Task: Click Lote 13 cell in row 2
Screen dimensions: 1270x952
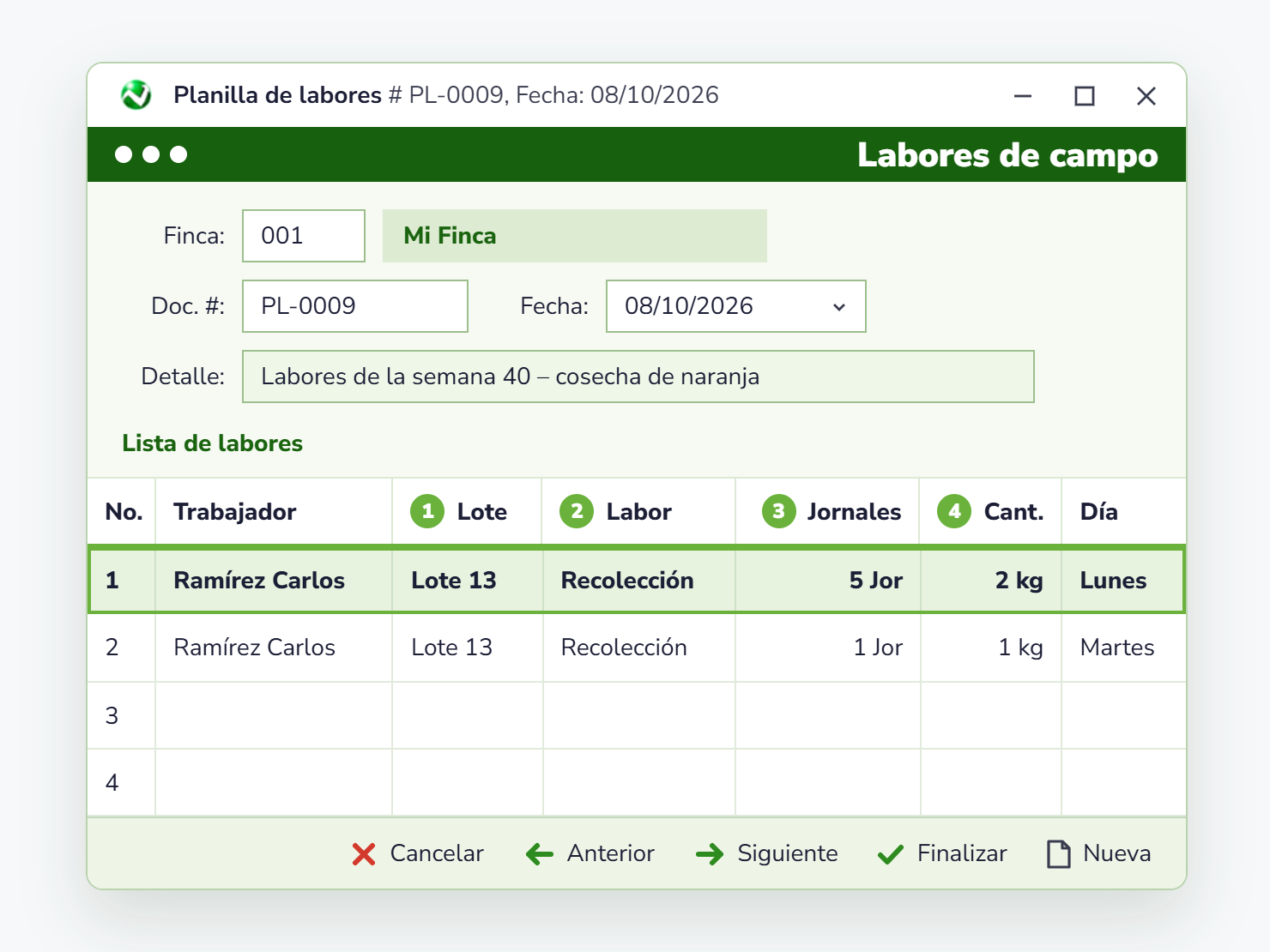Action: pyautogui.click(x=468, y=648)
